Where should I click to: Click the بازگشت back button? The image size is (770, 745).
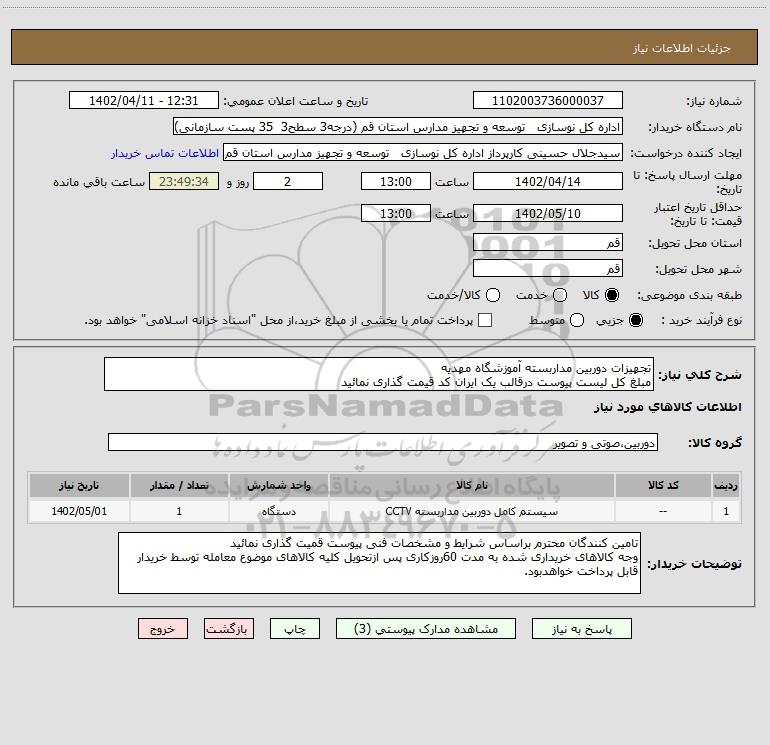(x=229, y=629)
